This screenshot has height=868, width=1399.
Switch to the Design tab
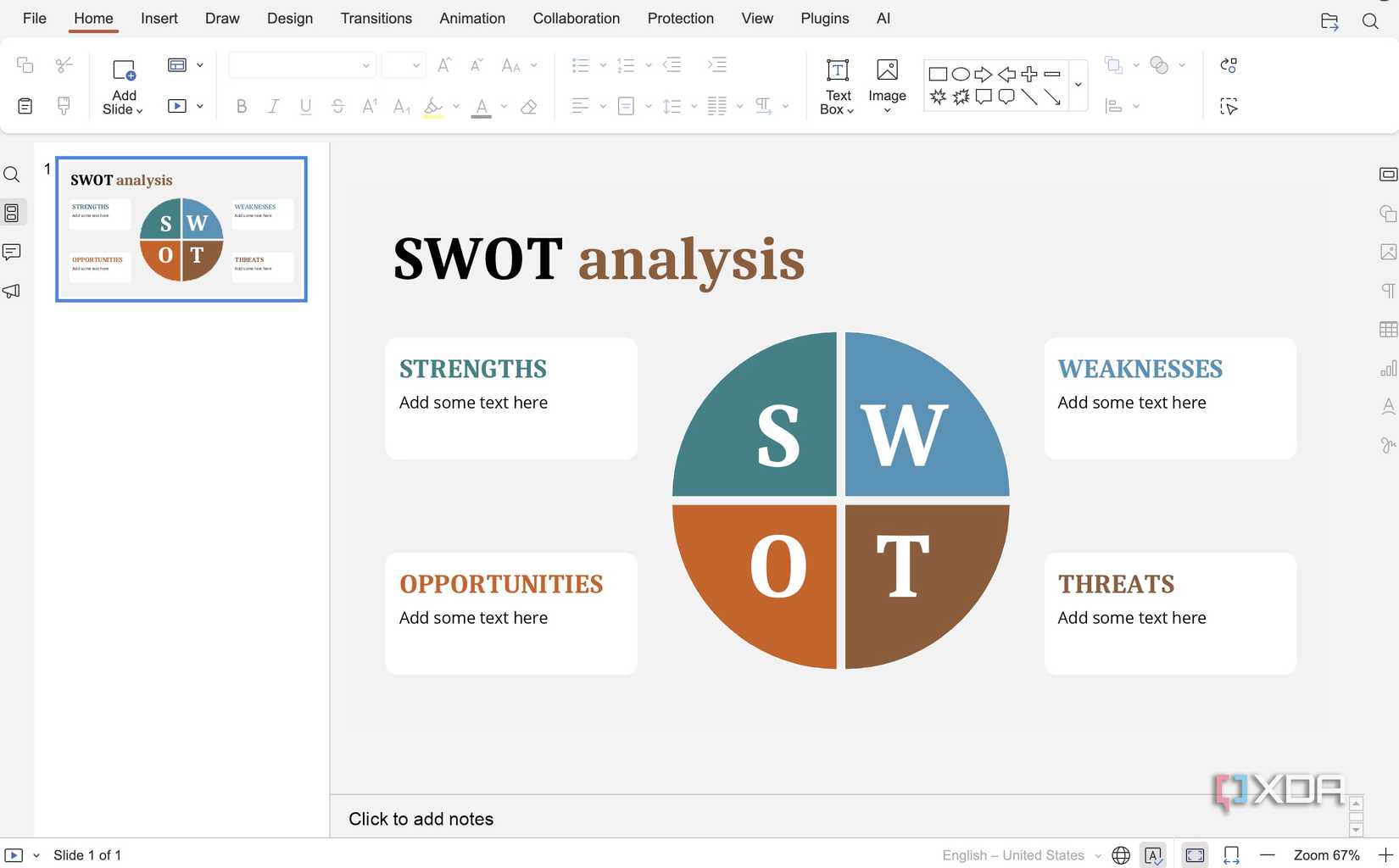[x=289, y=19]
